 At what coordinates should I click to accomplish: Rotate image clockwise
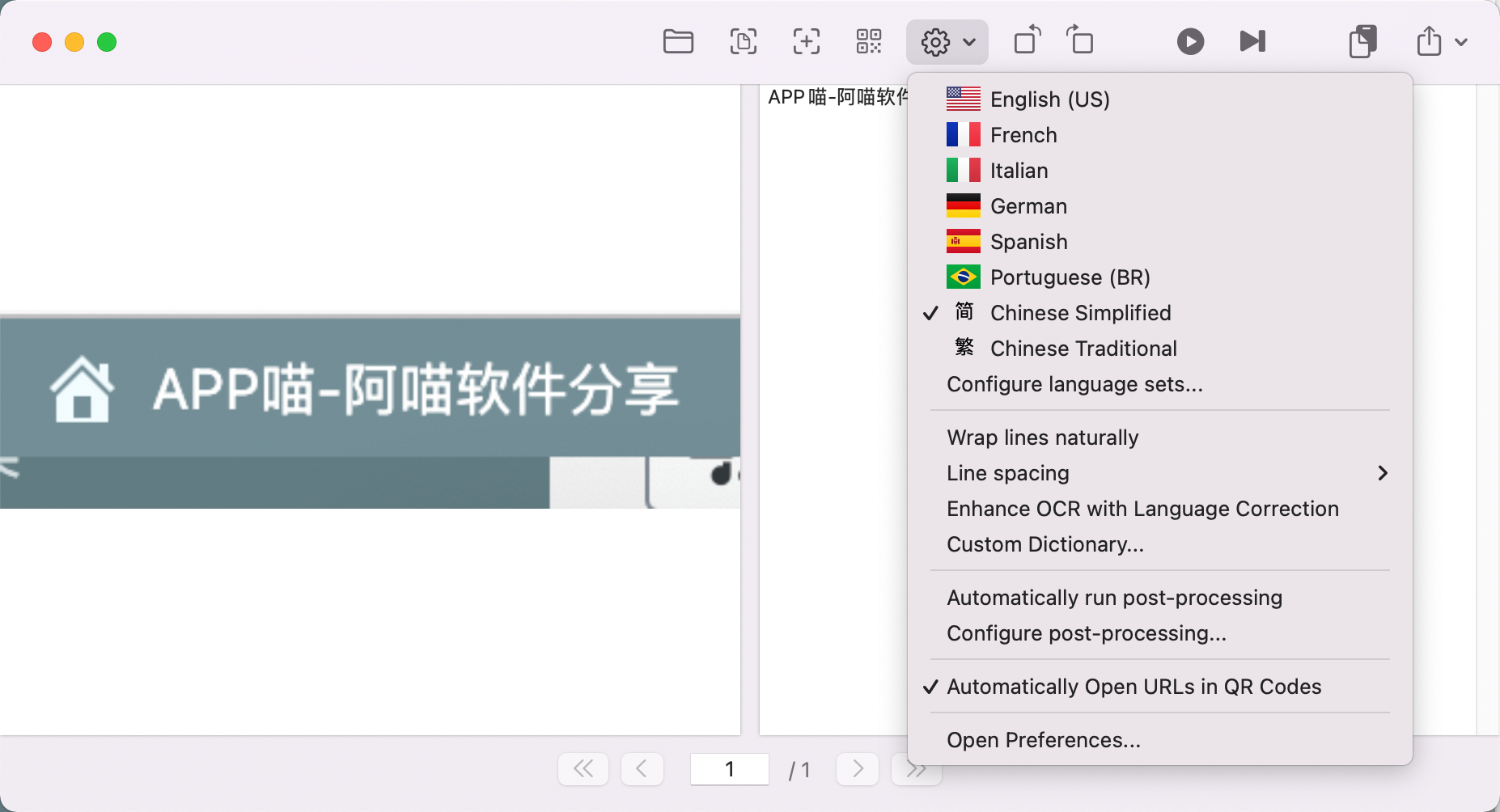point(1080,40)
